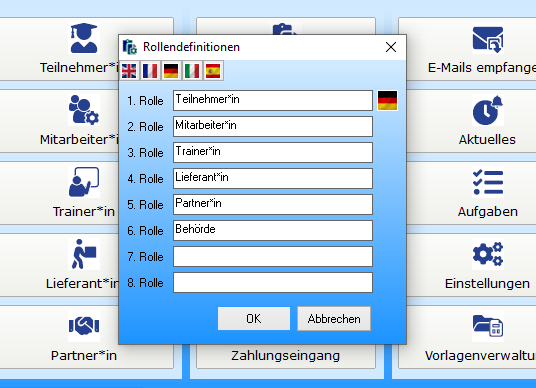Open Vorlagenverwaltung folder icon

(488, 326)
